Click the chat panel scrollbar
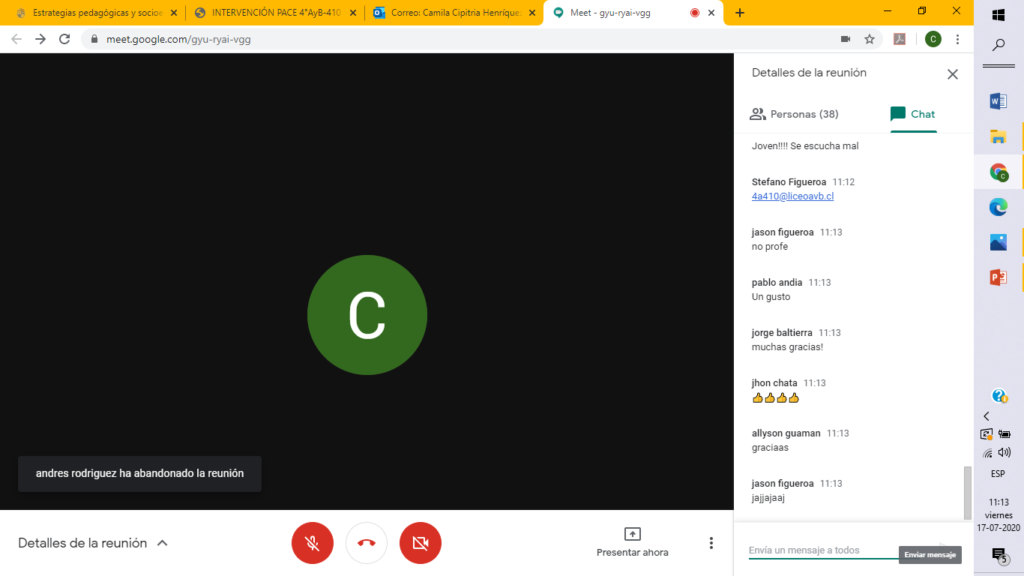1024x576 pixels. [966, 490]
